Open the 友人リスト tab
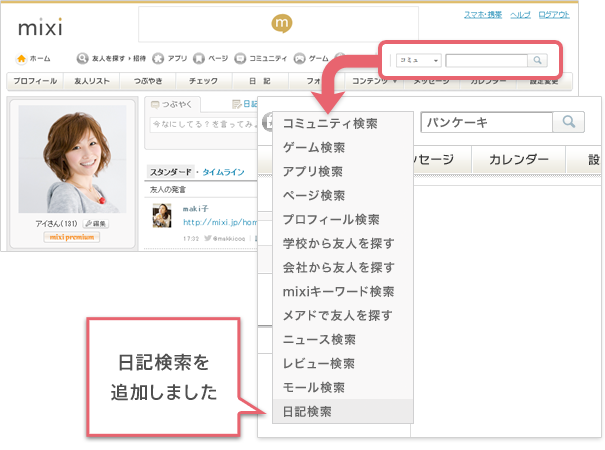 coord(92,81)
